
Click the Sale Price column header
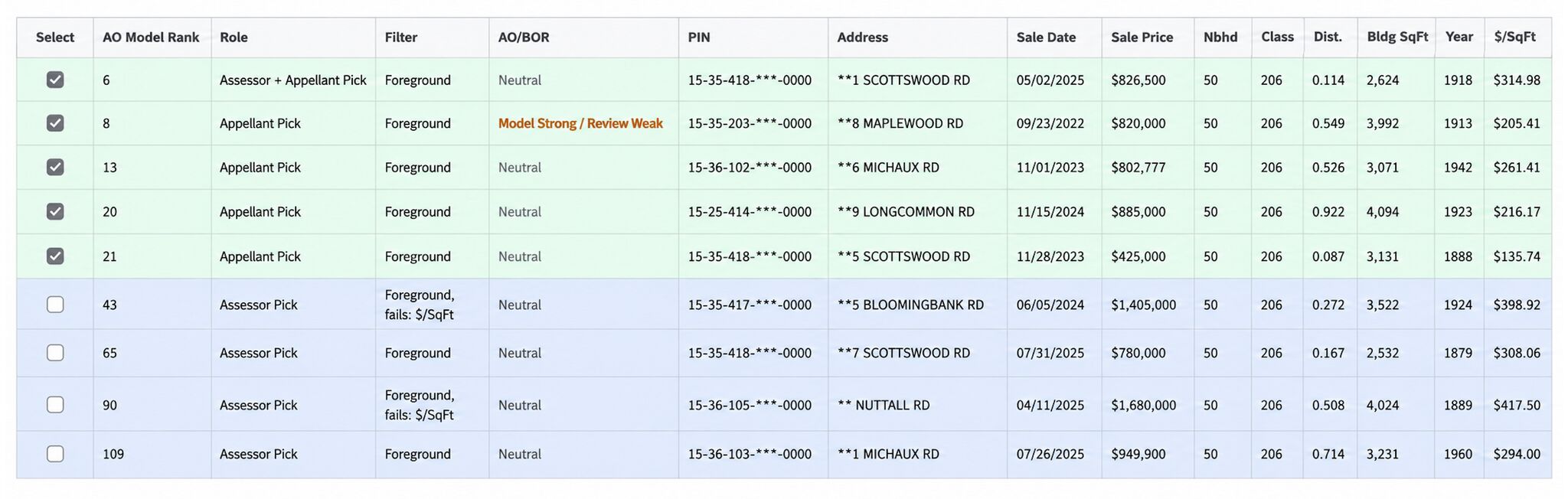1142,38
